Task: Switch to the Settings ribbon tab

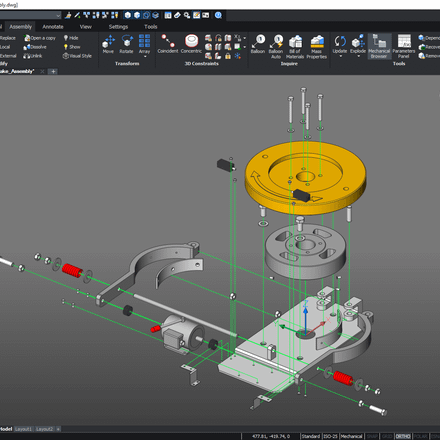Action: (x=118, y=27)
